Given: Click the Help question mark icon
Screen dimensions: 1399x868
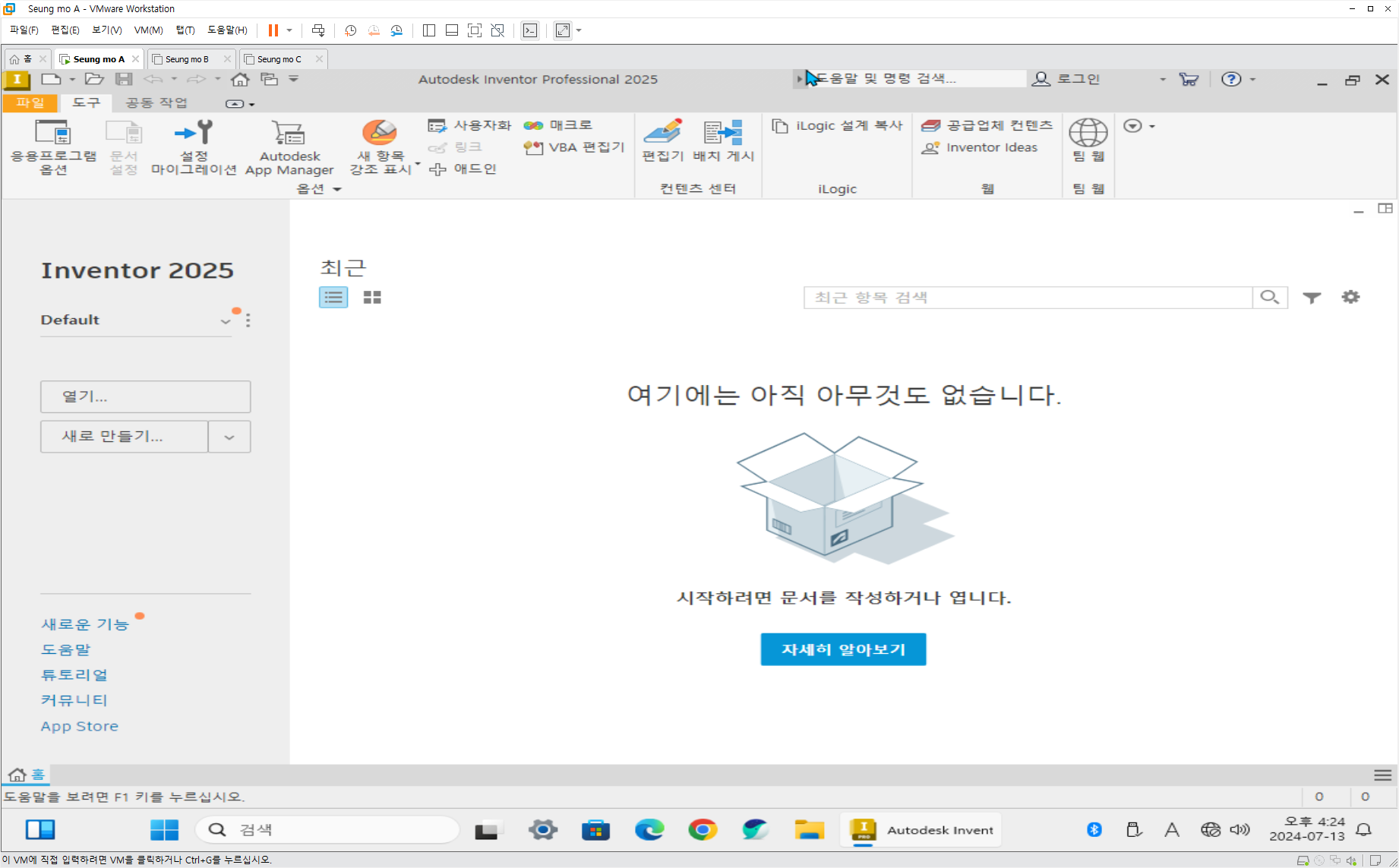Looking at the screenshot, I should coord(1231,79).
